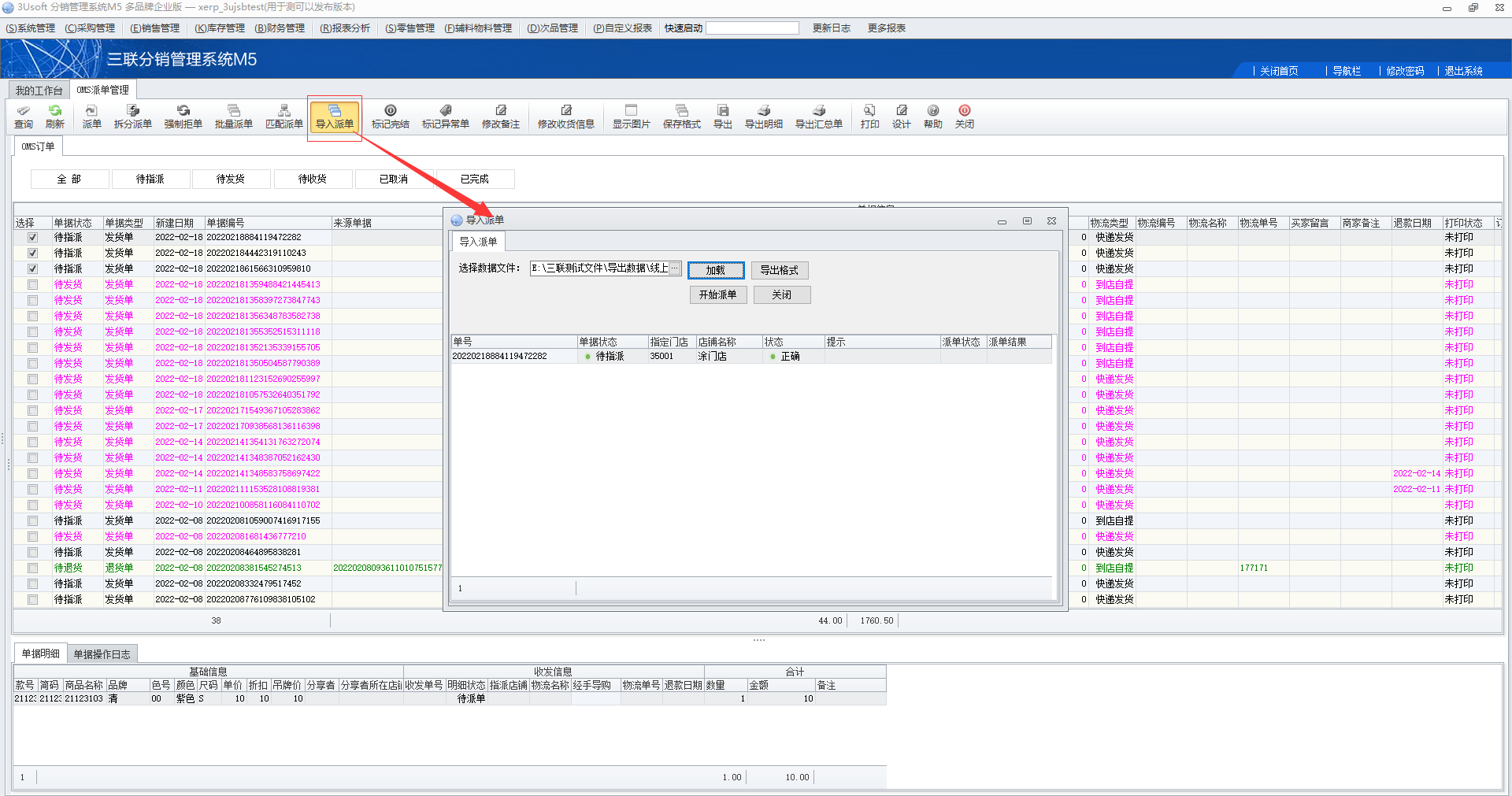This screenshot has width=1512, height=796.
Task: Click 修改密码 link in header
Action: [1405, 71]
